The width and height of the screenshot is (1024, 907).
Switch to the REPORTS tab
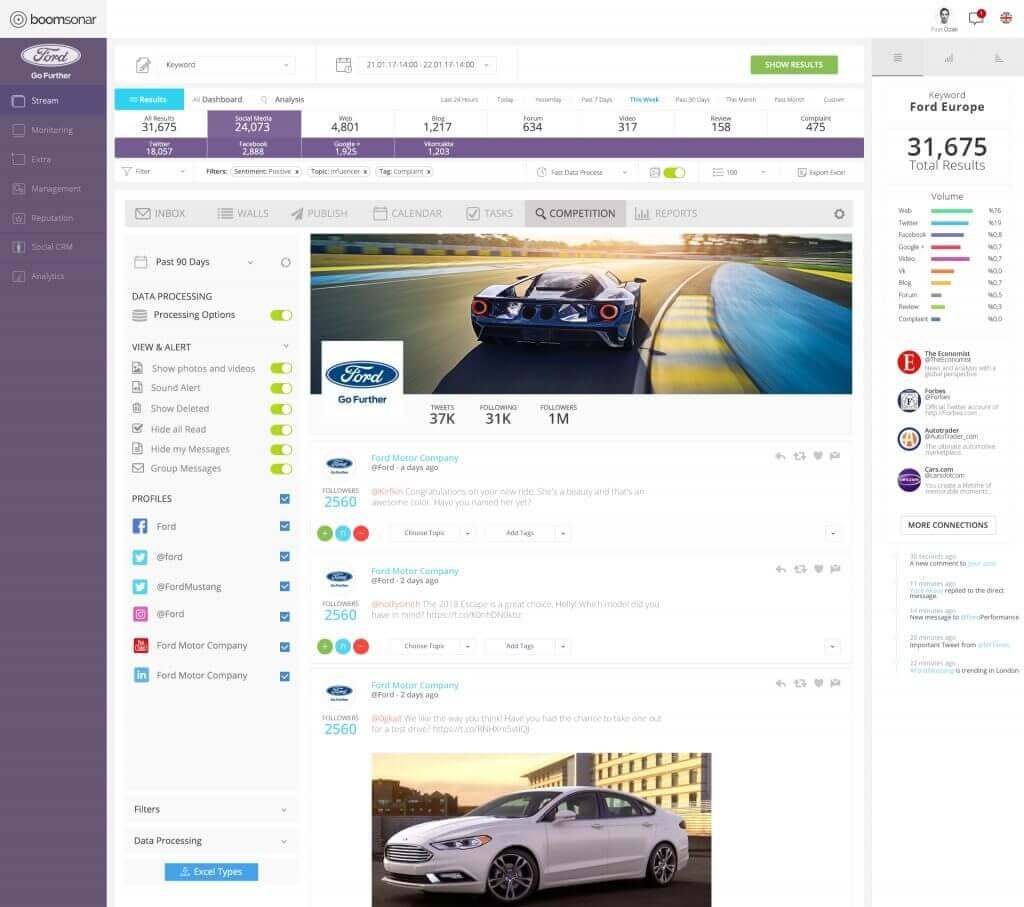(x=666, y=214)
